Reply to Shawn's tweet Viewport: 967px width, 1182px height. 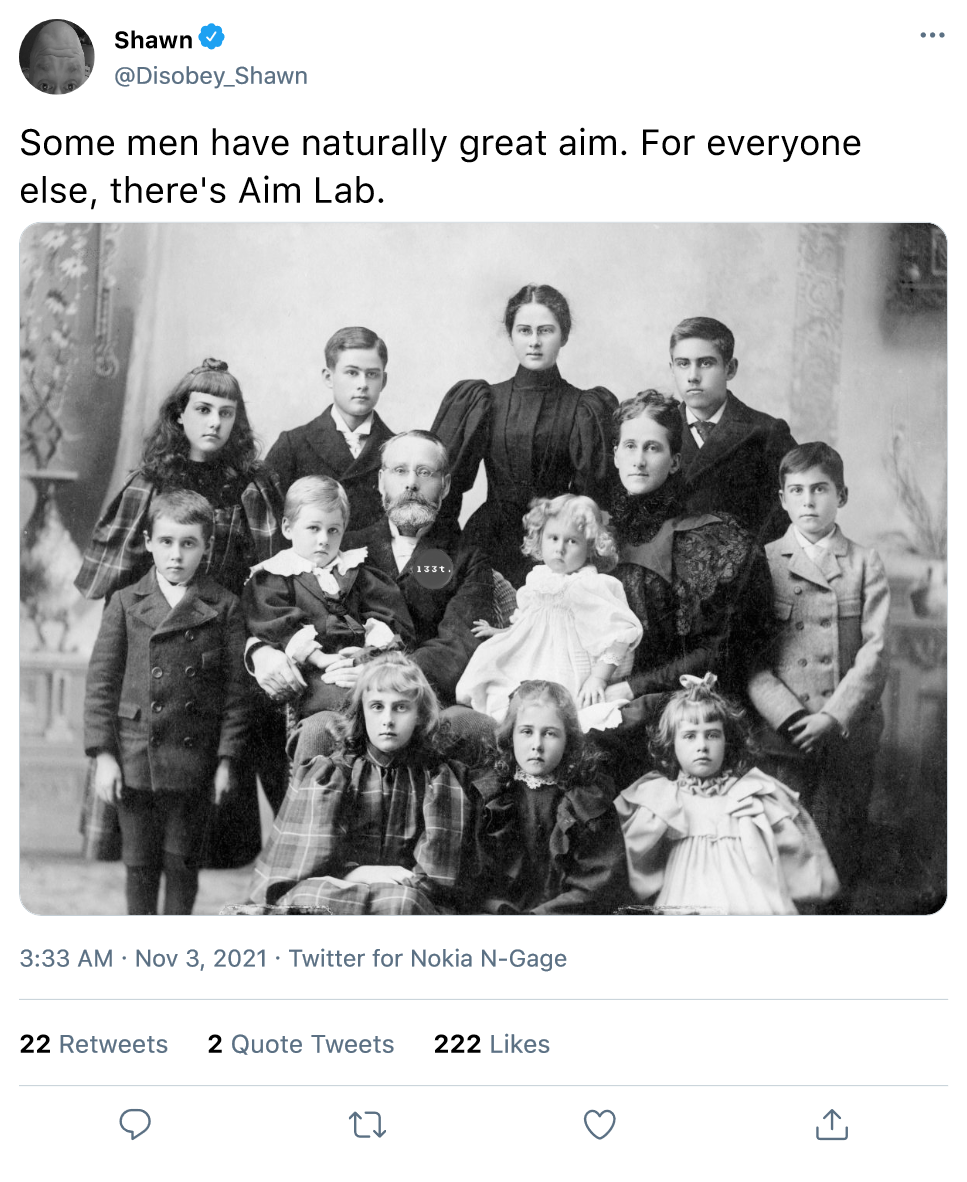pos(134,1125)
